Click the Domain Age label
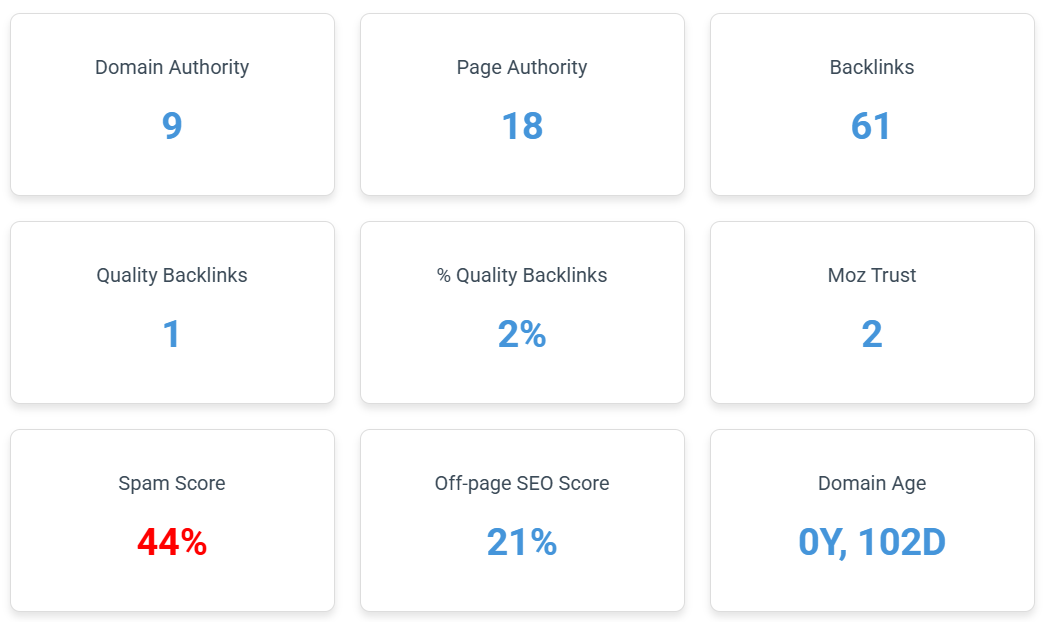 [872, 483]
